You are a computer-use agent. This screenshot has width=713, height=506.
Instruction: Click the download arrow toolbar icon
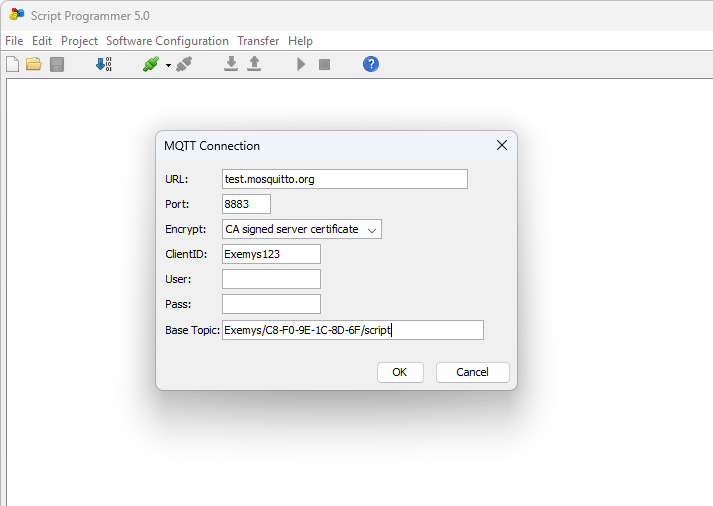231,64
